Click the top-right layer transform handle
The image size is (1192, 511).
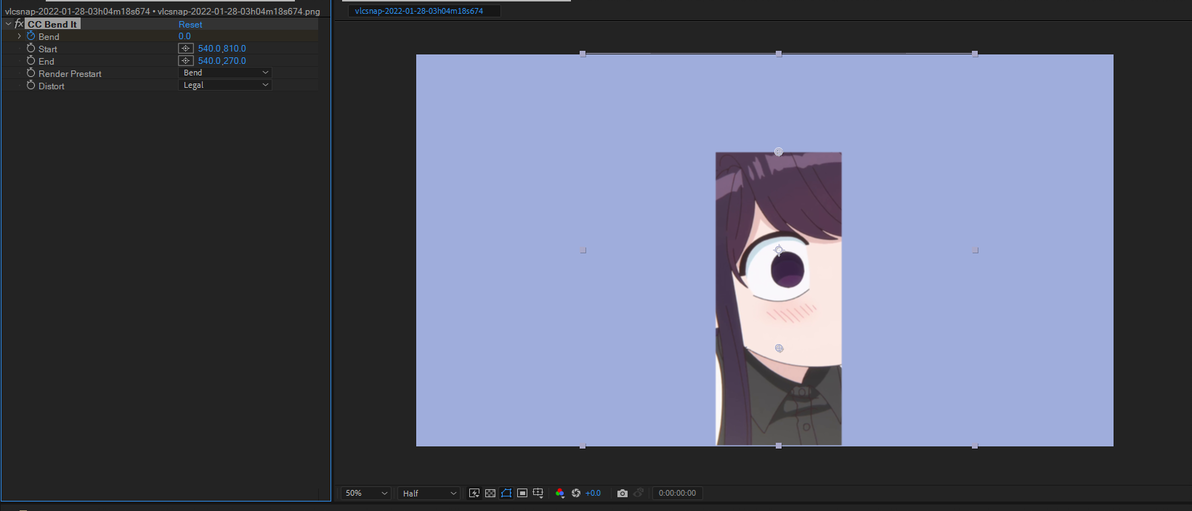click(975, 54)
